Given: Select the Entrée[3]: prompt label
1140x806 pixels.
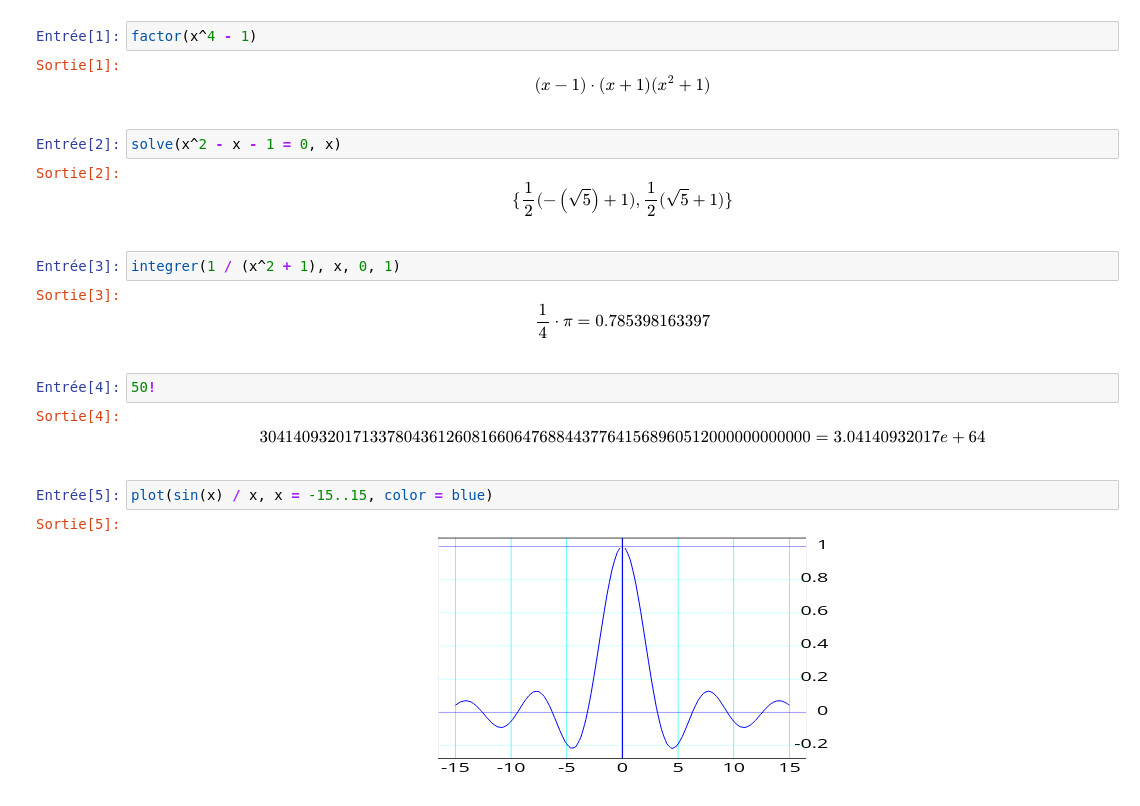Looking at the screenshot, I should tap(78, 266).
